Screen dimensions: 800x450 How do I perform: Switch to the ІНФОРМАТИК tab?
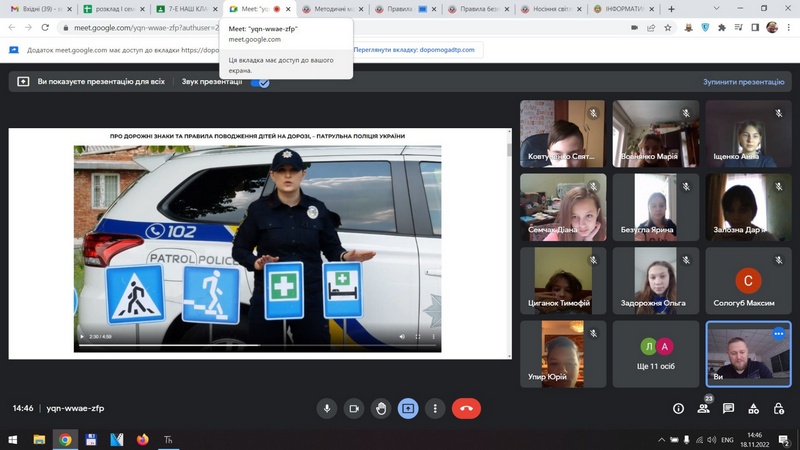coord(624,9)
